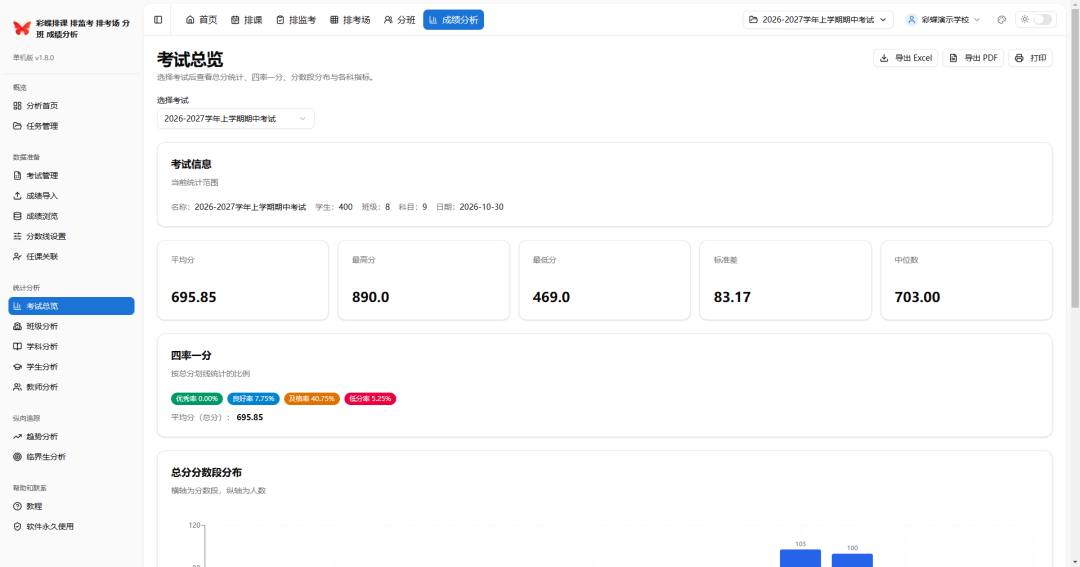This screenshot has width=1080, height=567.
Task: Click the chart bar labeled 103
Action: 800,558
